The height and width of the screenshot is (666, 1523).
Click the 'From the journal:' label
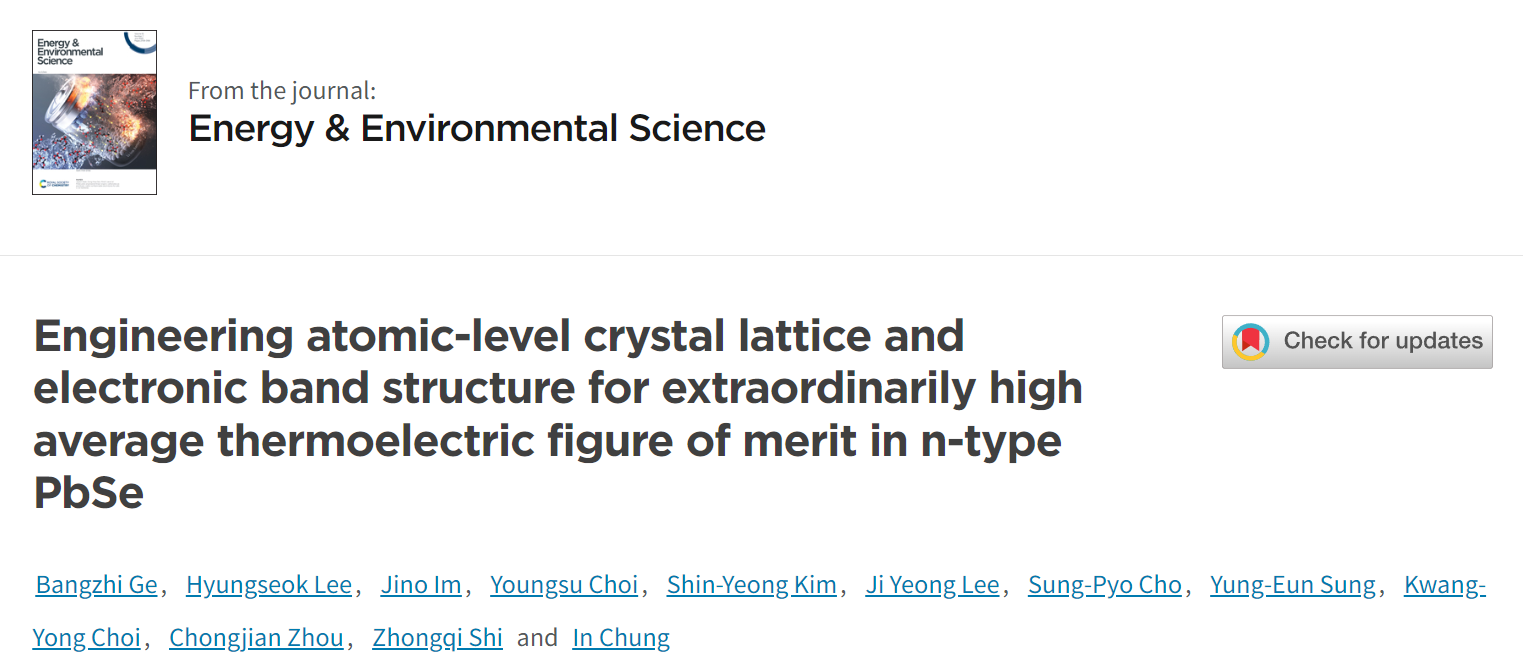point(282,91)
